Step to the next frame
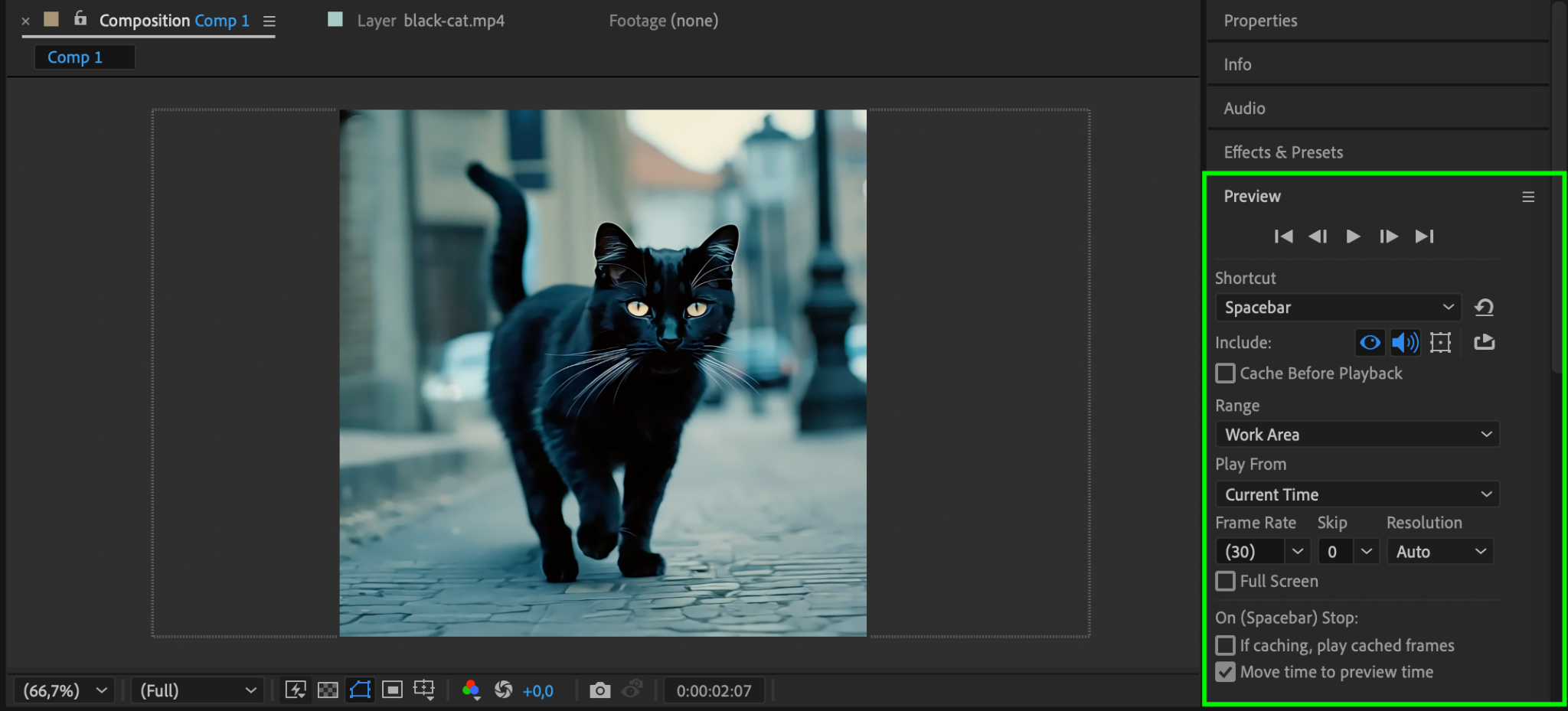Image resolution: width=1568 pixels, height=711 pixels. pos(1388,236)
